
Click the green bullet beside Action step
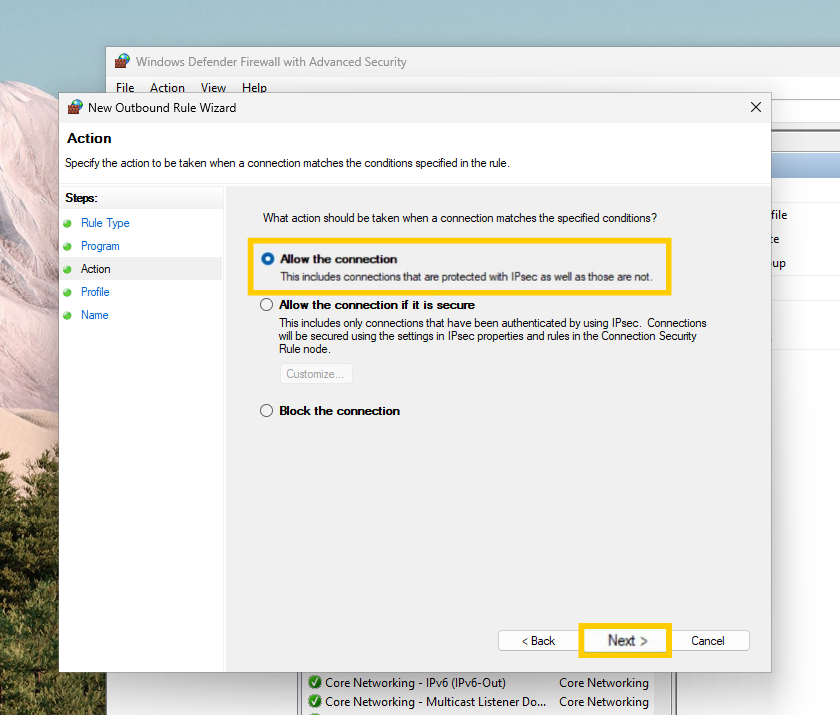point(67,269)
